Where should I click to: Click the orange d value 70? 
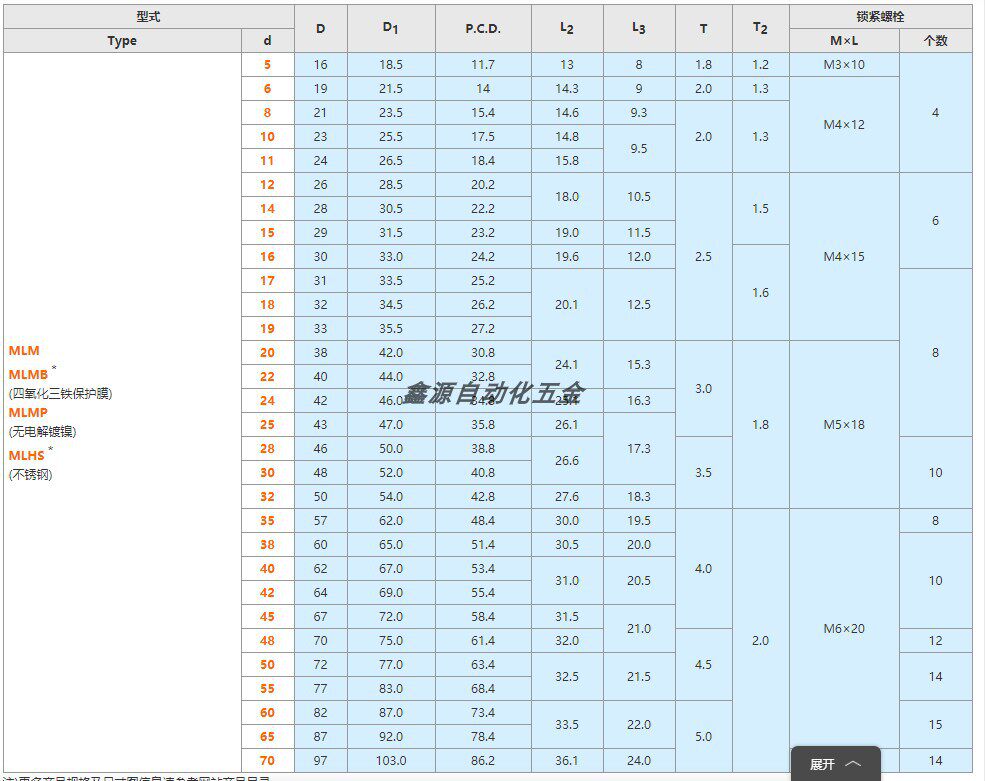268,760
